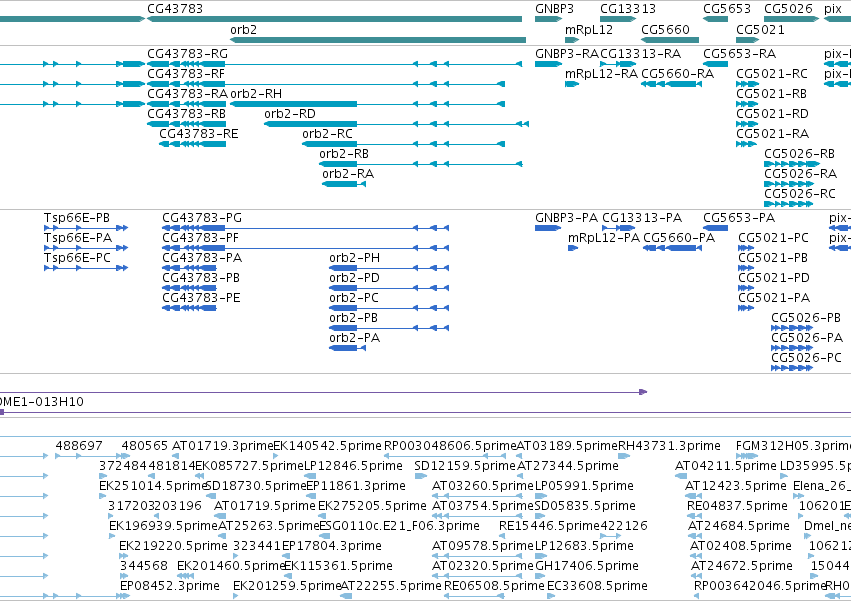Open the CG5660 gene label

click(665, 30)
